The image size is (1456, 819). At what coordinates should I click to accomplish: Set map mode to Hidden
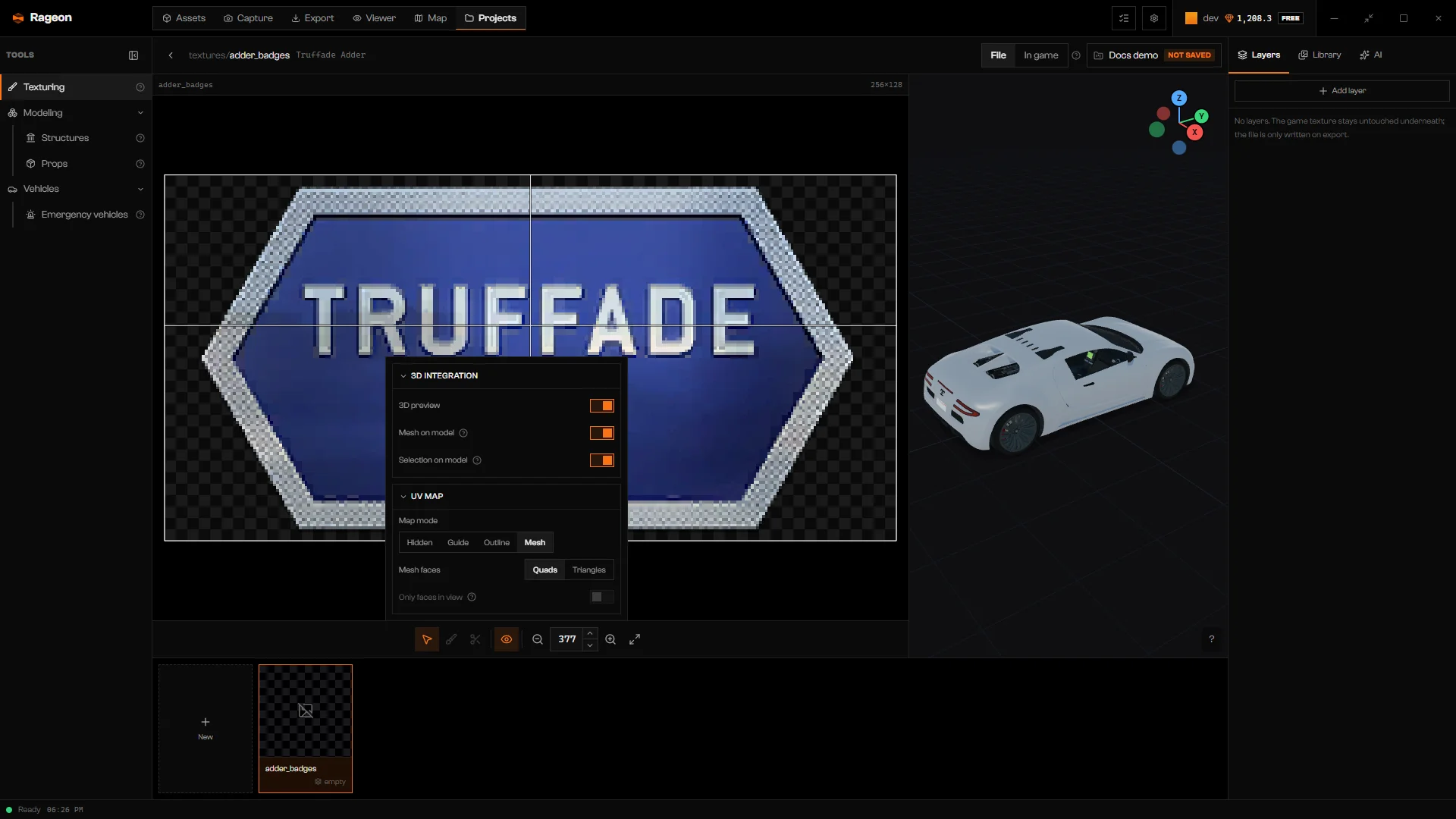point(419,543)
